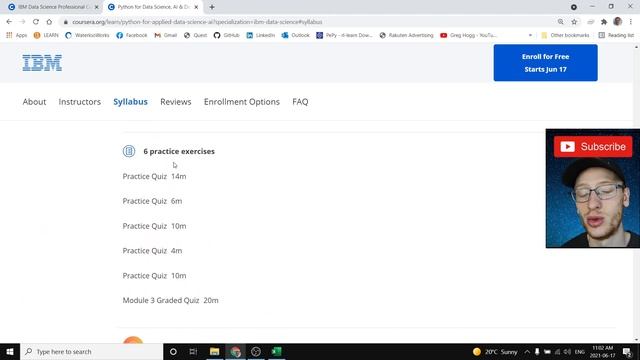Open the LEARN bookmark
The image size is (640, 360).
pos(46,36)
